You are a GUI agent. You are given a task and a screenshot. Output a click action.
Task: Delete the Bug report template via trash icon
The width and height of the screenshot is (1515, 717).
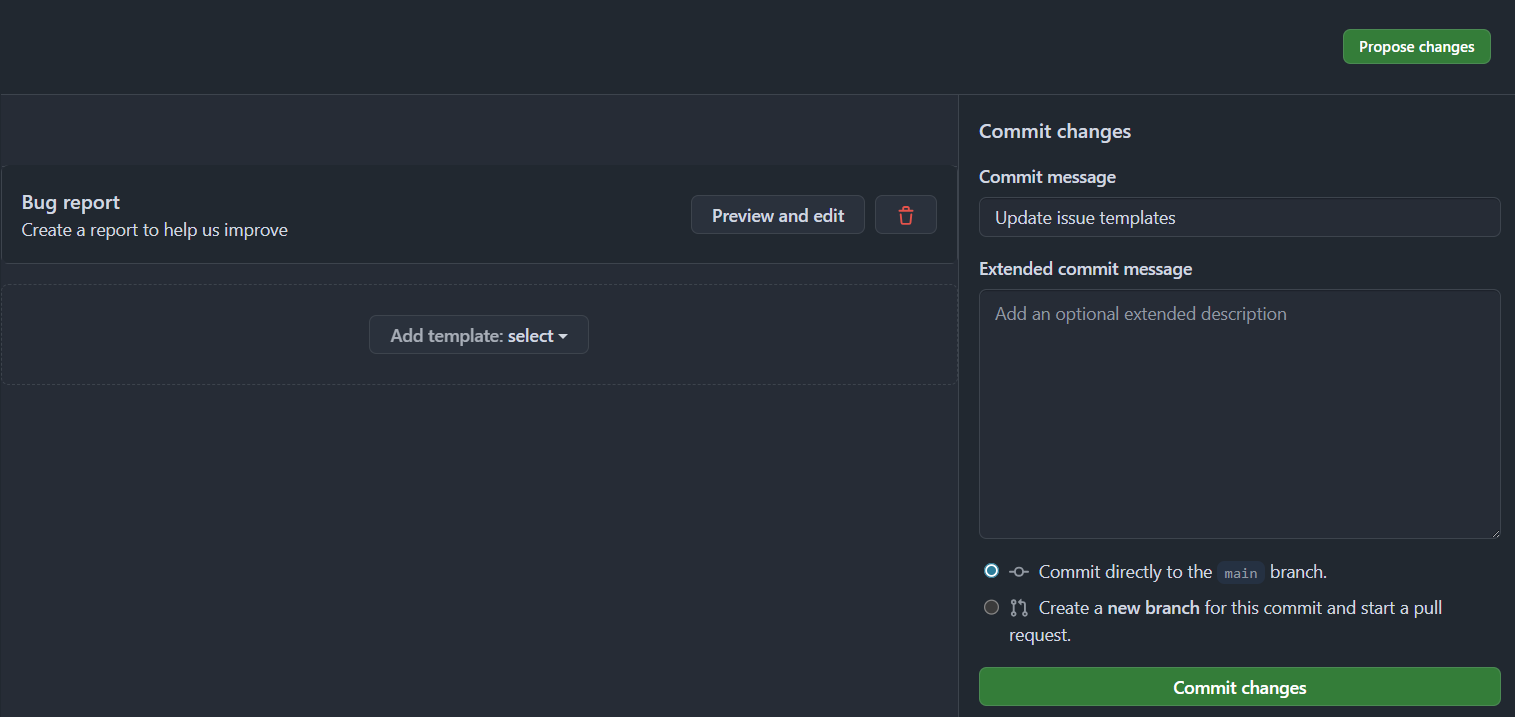coord(905,215)
